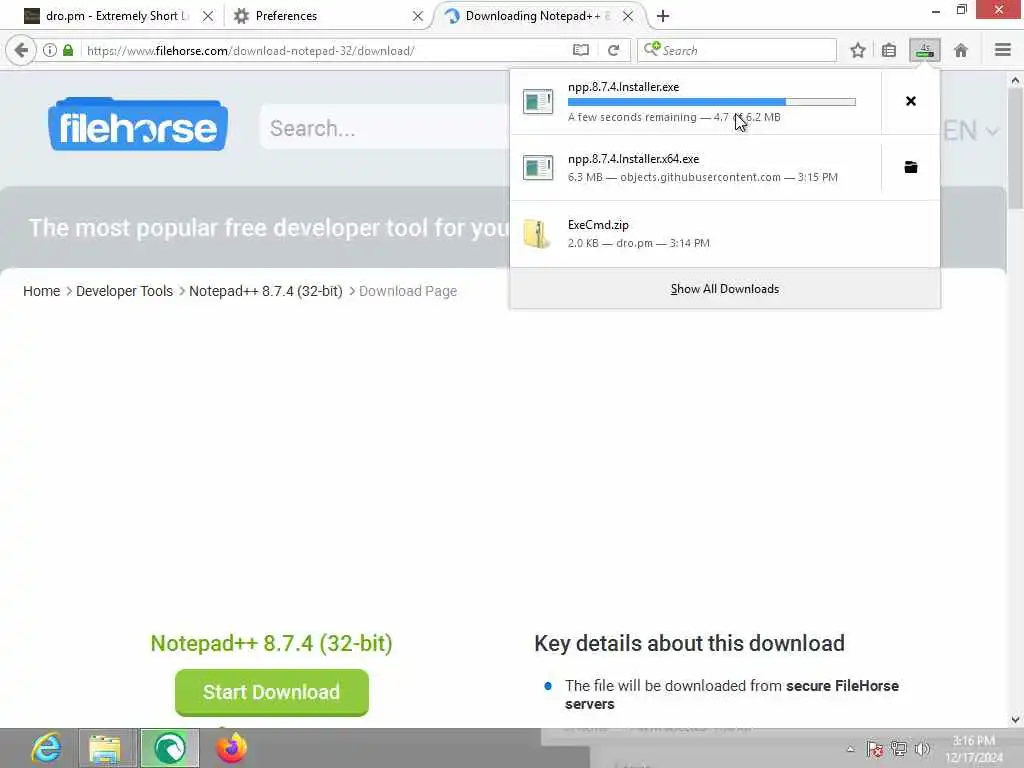Open site information via the info icon
Viewport: 1024px width, 768px height.
coord(50,50)
